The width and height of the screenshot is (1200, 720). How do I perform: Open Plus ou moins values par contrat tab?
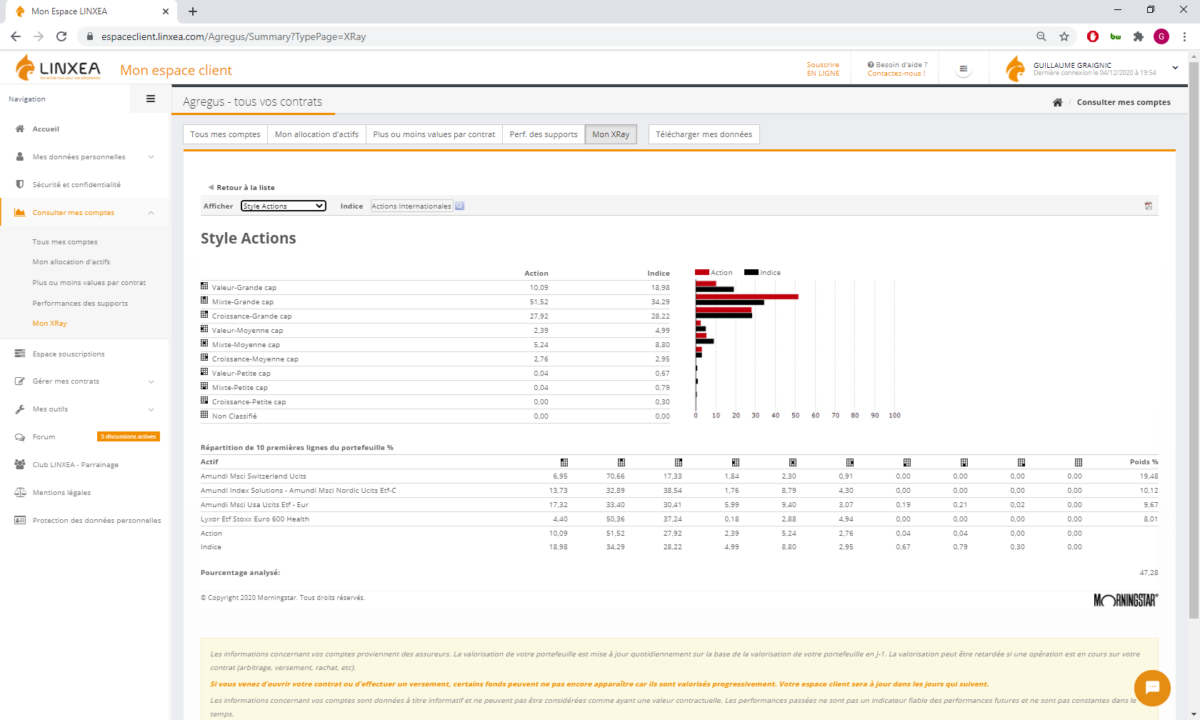[434, 134]
